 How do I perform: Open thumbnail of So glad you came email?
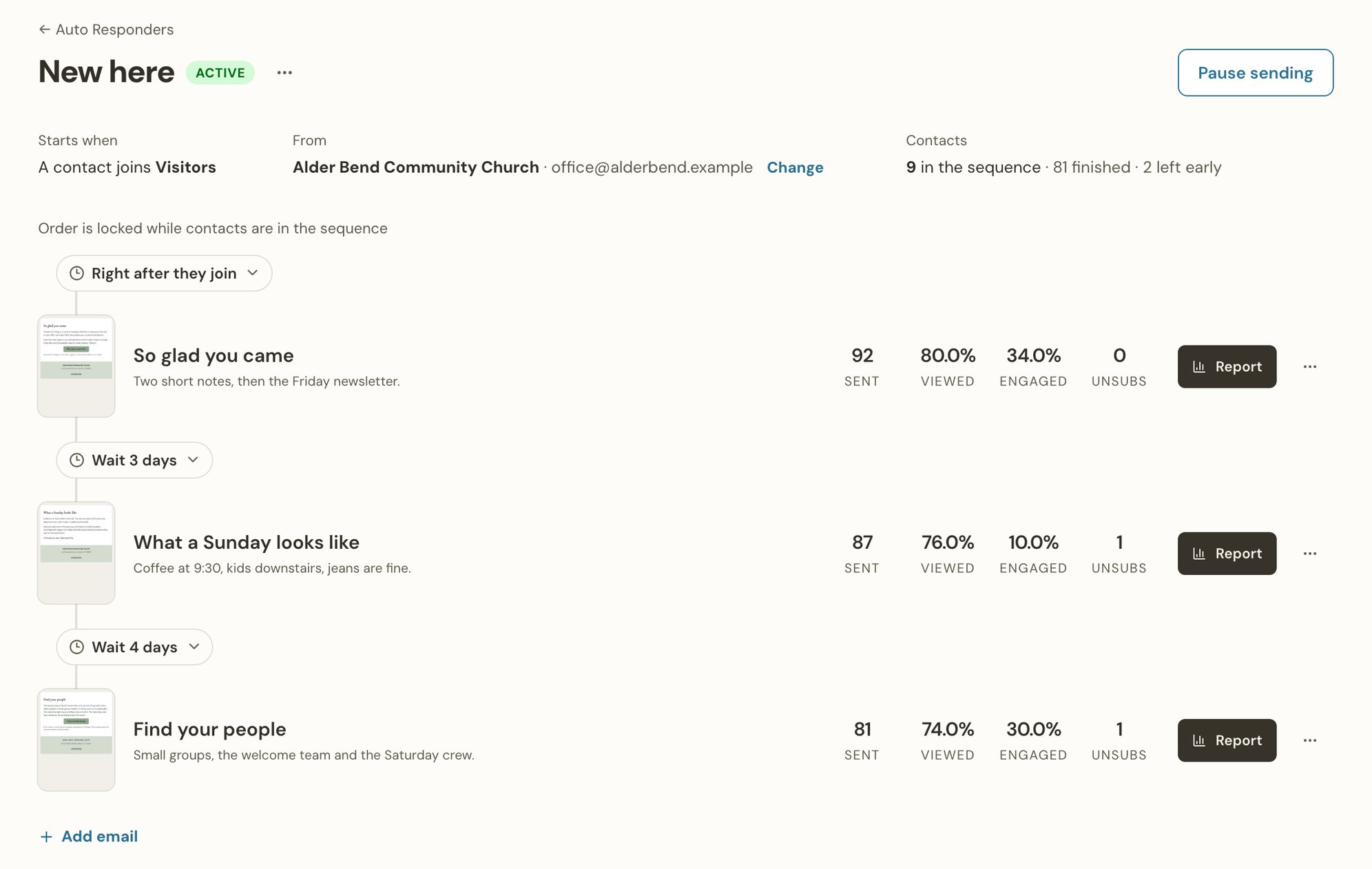76,366
